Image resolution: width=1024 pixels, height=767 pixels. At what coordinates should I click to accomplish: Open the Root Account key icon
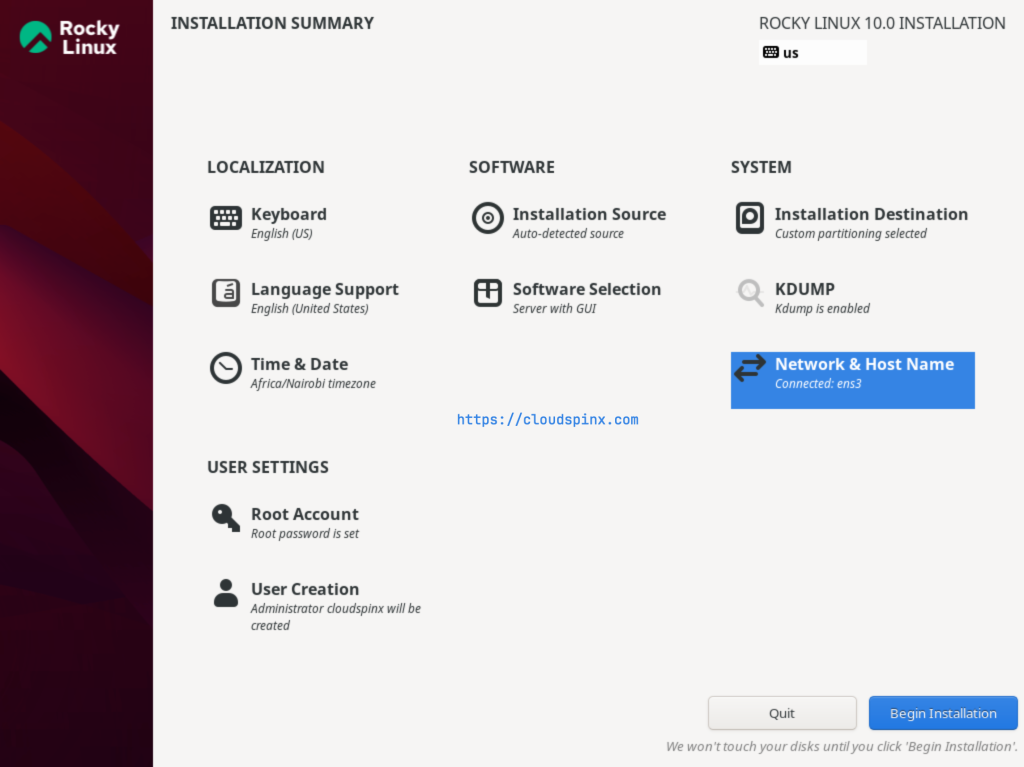[225, 517]
